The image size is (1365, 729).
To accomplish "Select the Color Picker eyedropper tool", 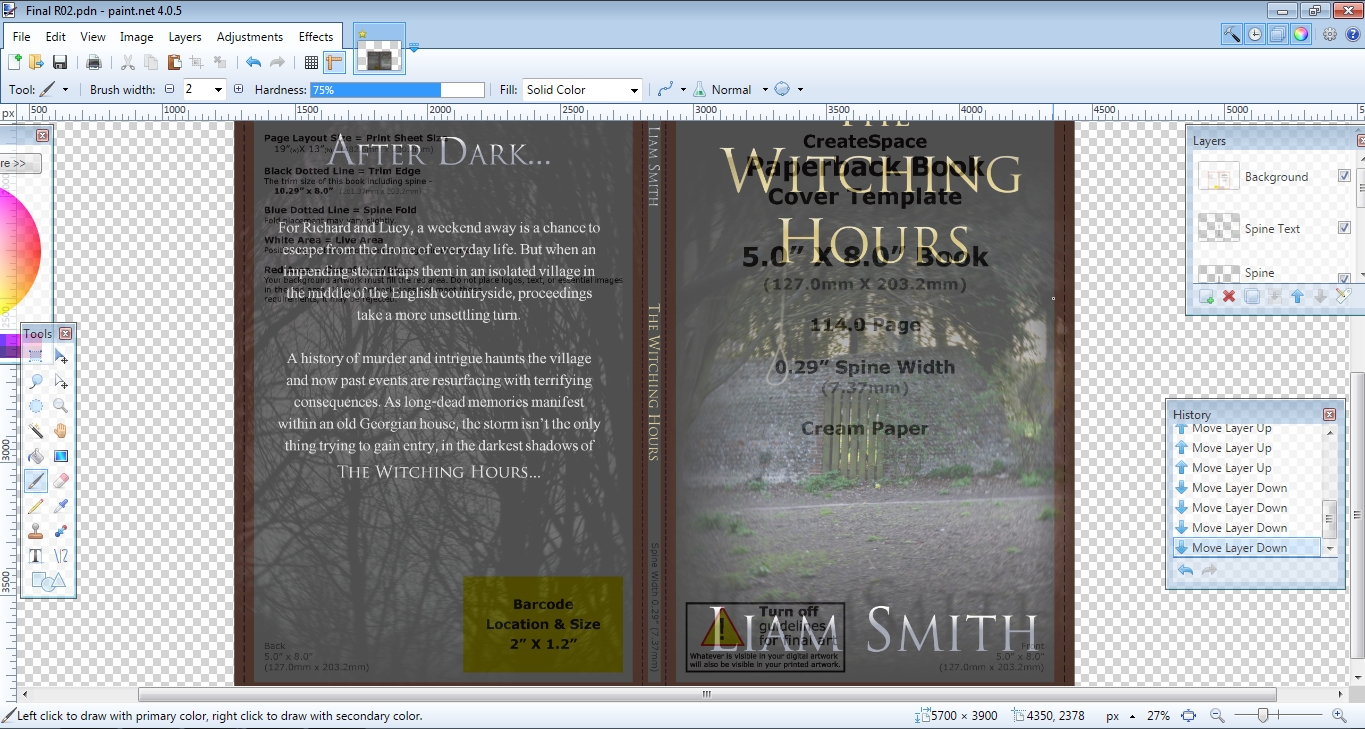I will (x=61, y=506).
